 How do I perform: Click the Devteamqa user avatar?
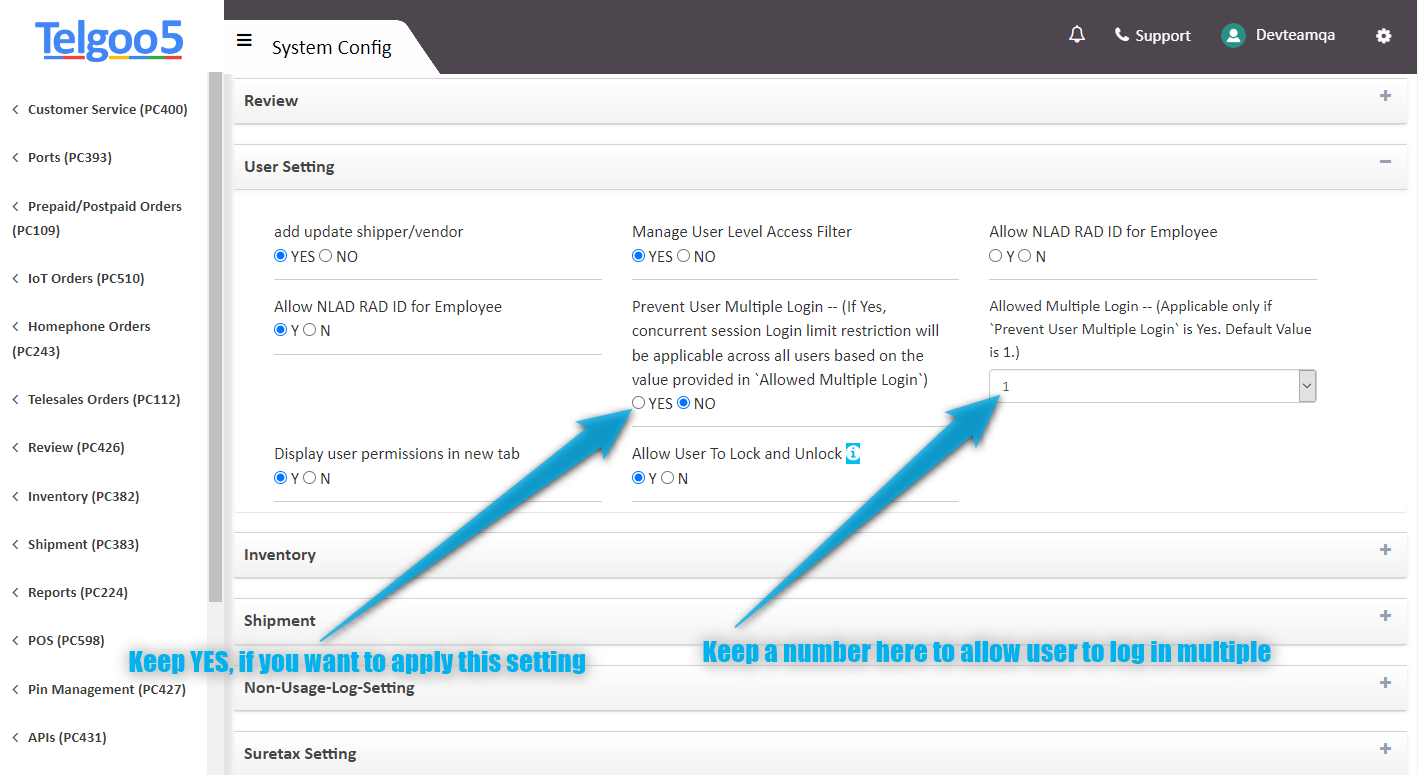coord(1233,35)
